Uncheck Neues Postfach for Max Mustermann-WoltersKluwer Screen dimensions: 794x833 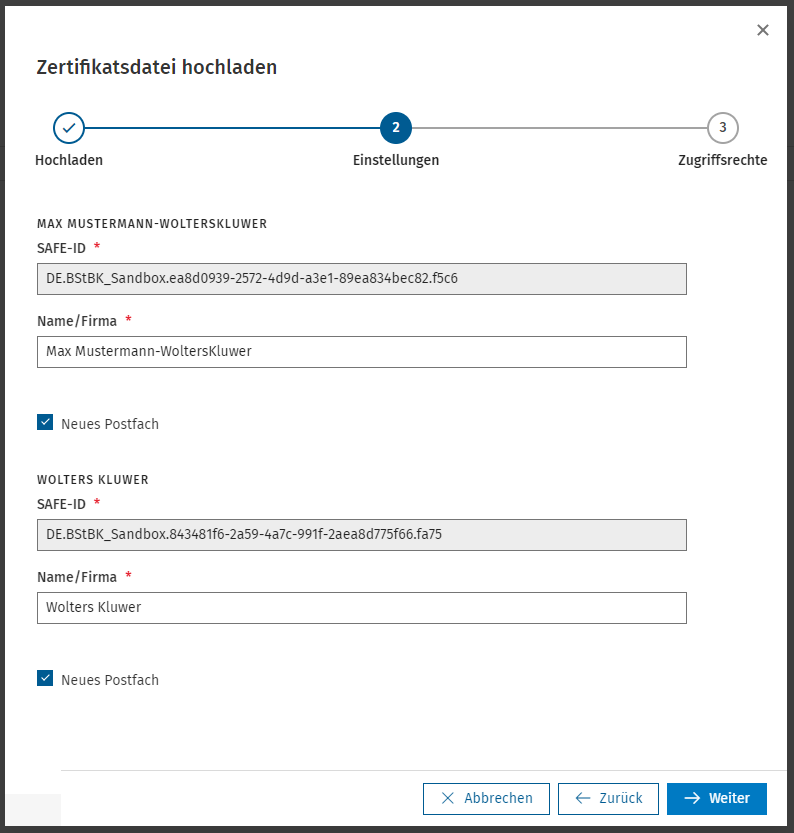coord(45,422)
